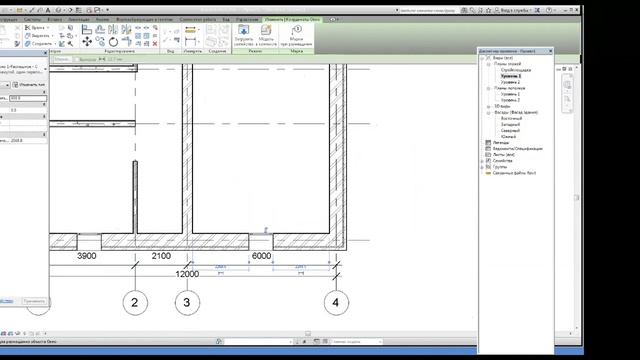Click the 12000 overall dimension text
Screen dimensions: 640x360
187,274
